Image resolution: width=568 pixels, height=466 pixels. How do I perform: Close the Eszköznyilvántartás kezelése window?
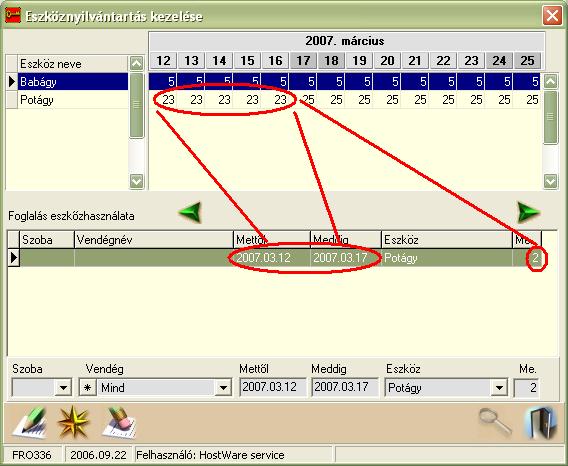[x=552, y=16]
